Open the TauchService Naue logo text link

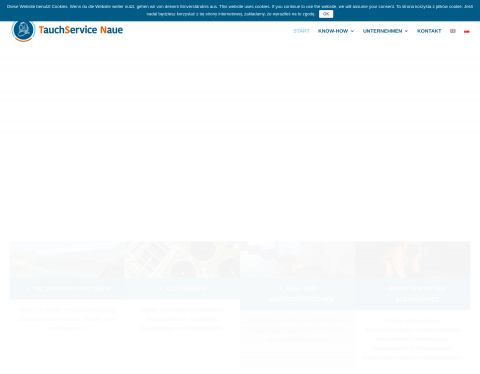pyautogui.click(x=81, y=30)
